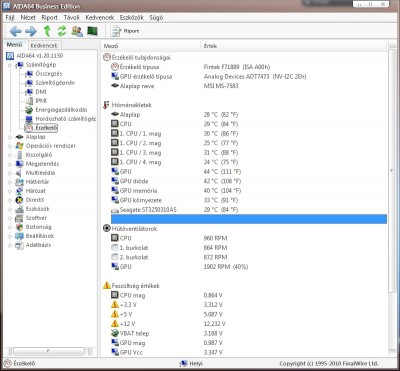Open the users management toolbar icon
This screenshot has width=400, height=371.
pos(77,31)
